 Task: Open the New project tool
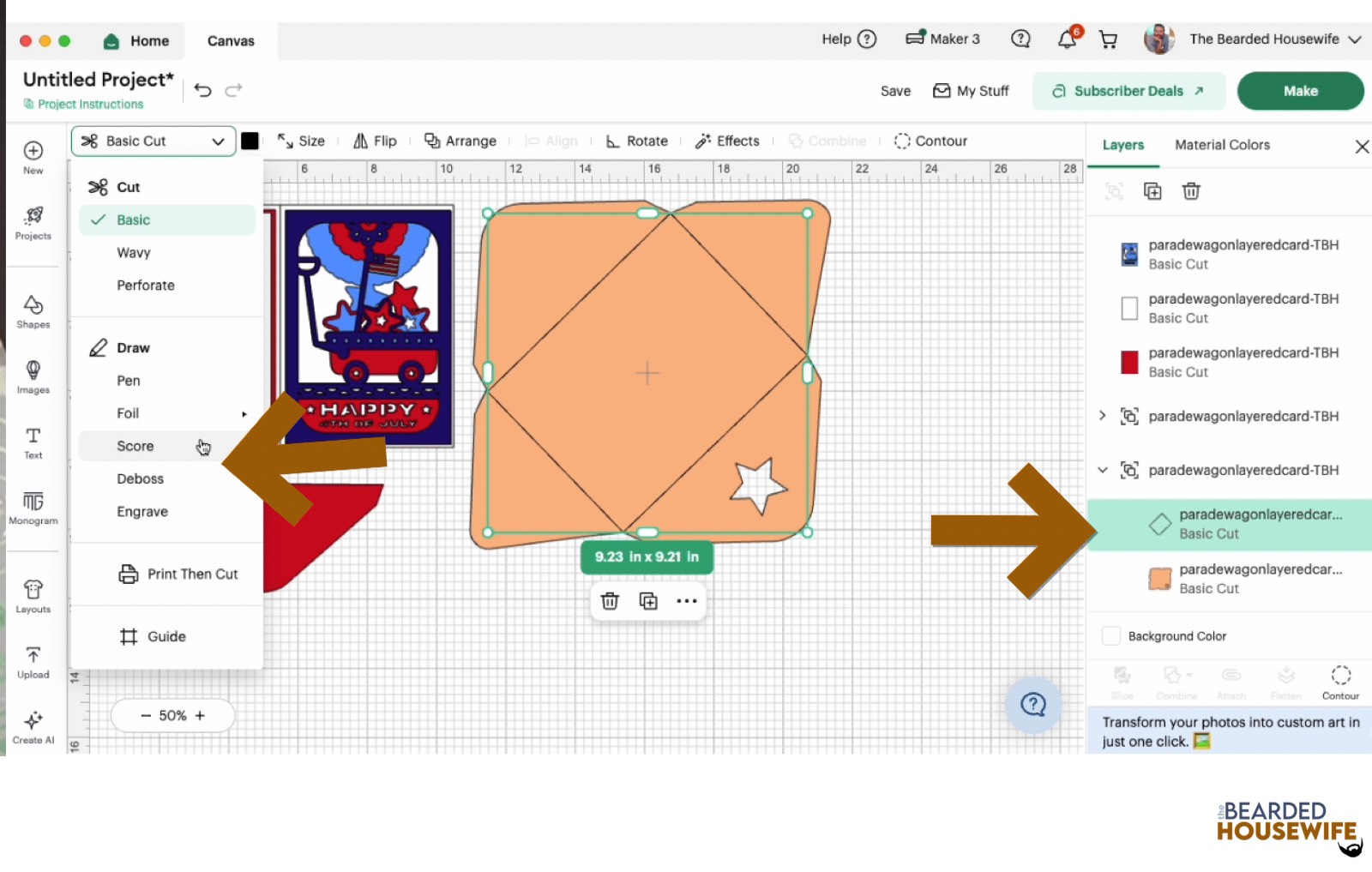click(x=33, y=157)
